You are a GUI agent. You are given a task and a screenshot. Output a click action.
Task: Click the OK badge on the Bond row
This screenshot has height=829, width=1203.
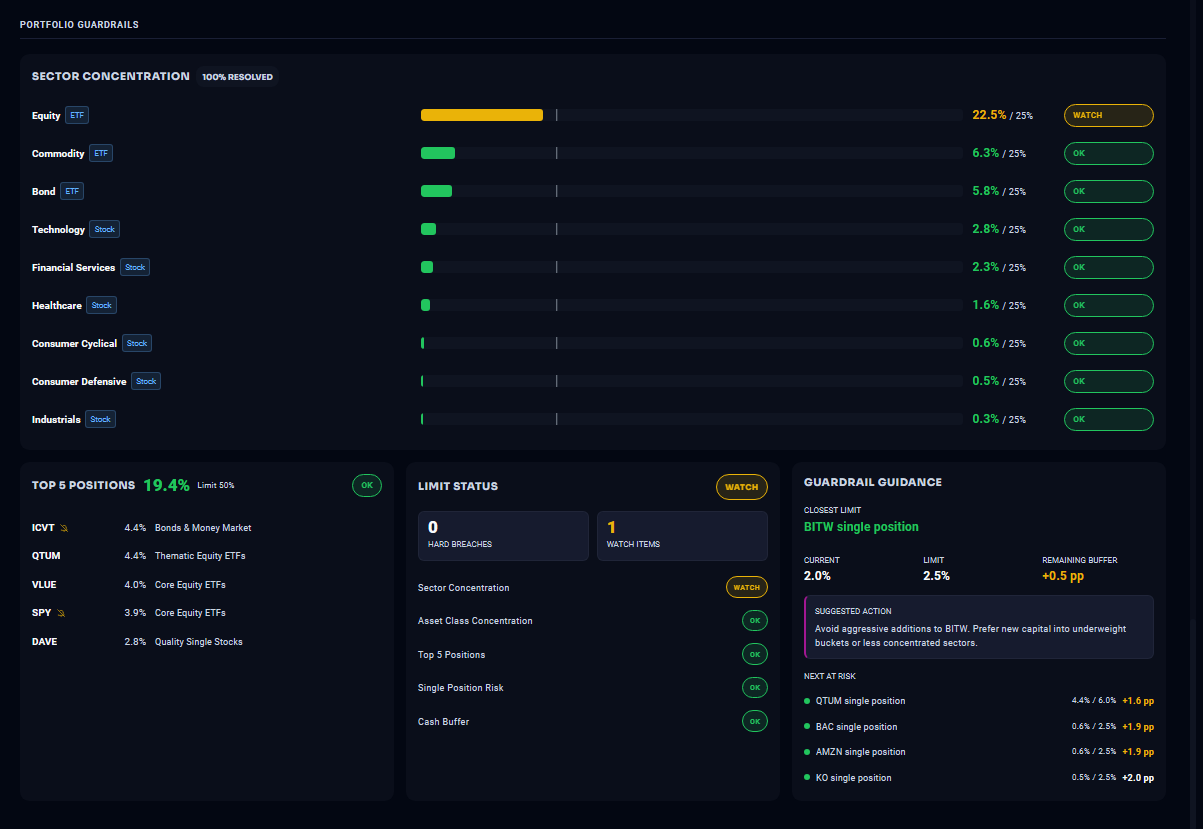(1109, 191)
